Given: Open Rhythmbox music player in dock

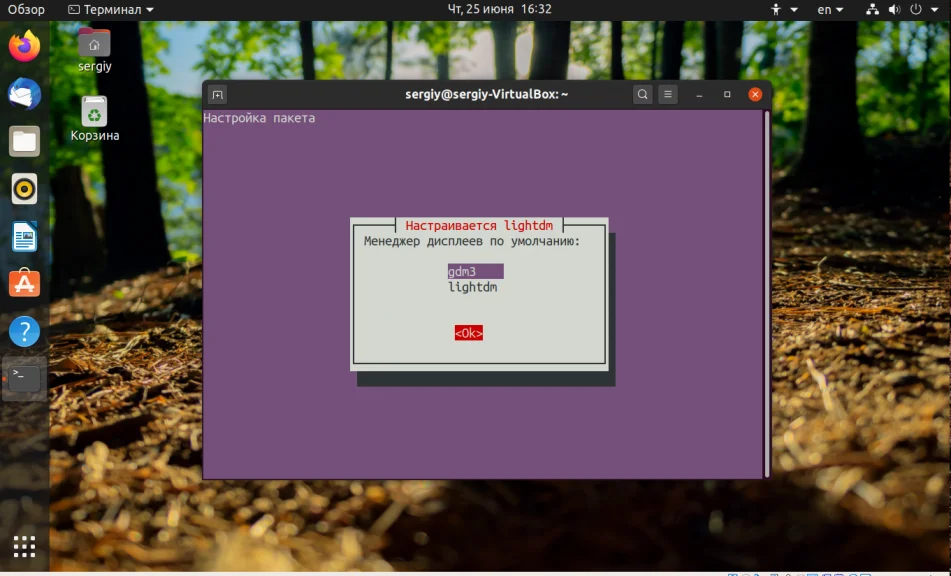Looking at the screenshot, I should point(24,189).
